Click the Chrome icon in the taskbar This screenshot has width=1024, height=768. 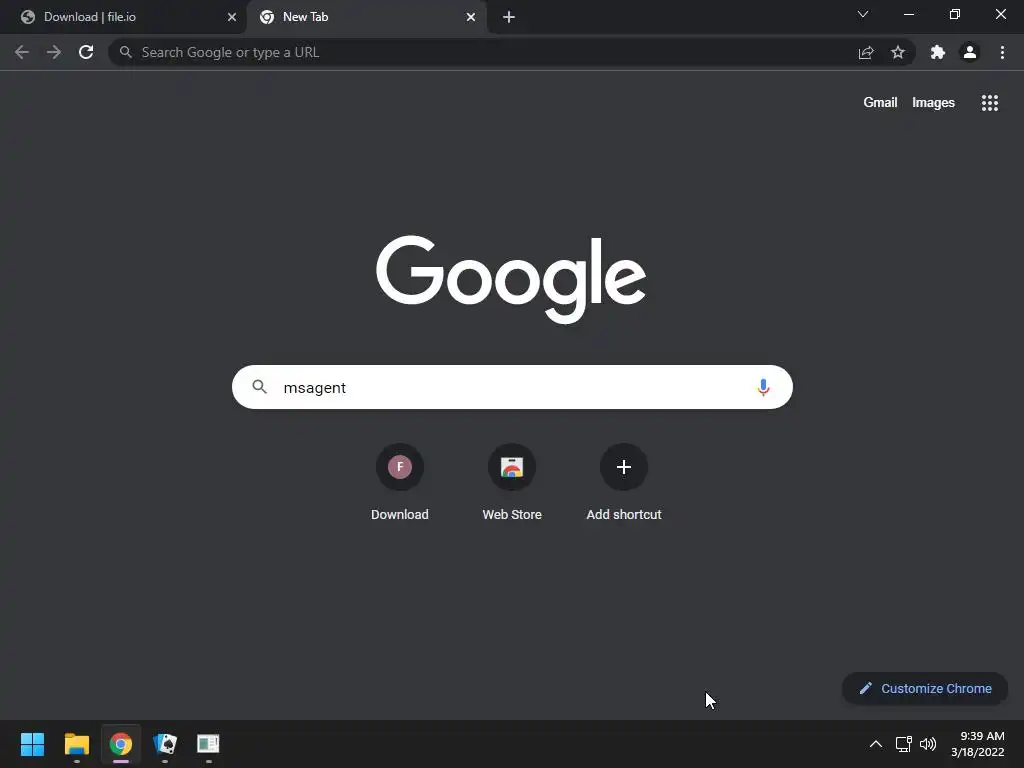click(121, 744)
